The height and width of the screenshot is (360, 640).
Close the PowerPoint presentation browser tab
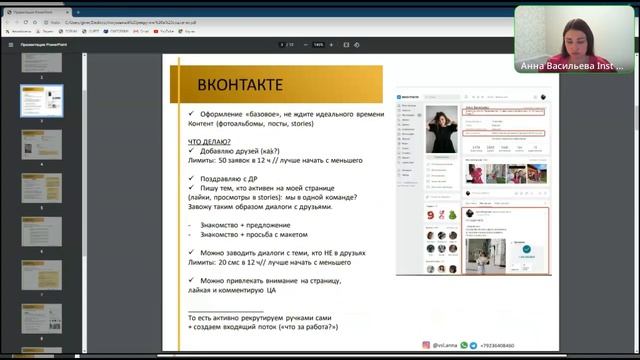click(x=67, y=12)
